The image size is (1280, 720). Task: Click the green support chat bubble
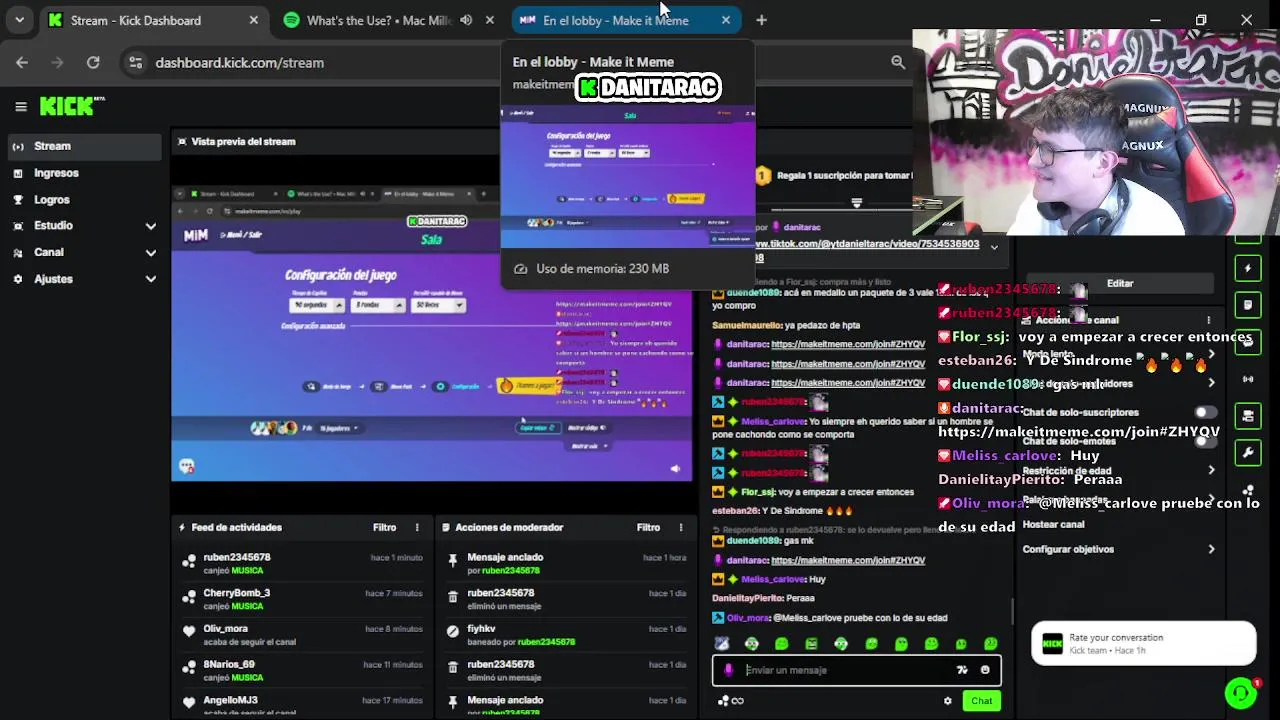pos(1240,693)
